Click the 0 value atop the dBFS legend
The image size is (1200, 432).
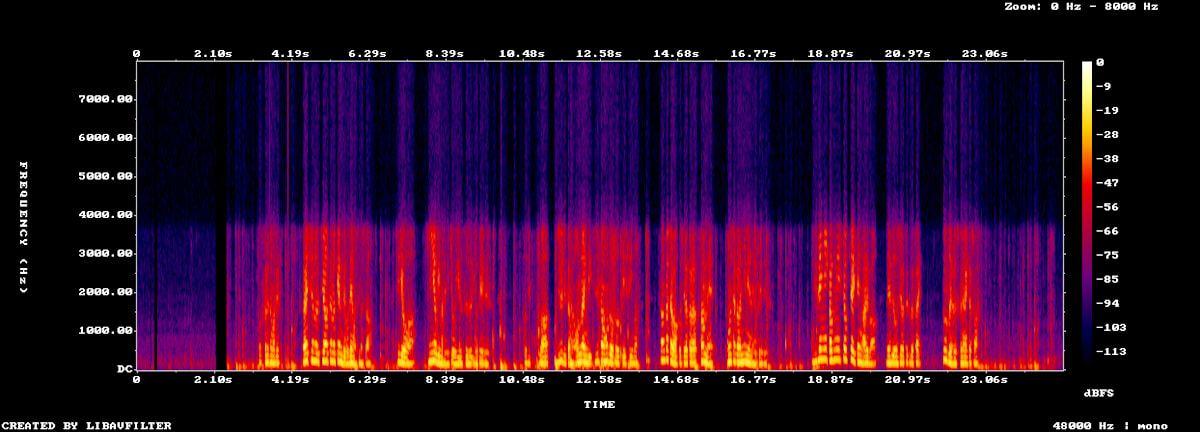coord(1100,62)
